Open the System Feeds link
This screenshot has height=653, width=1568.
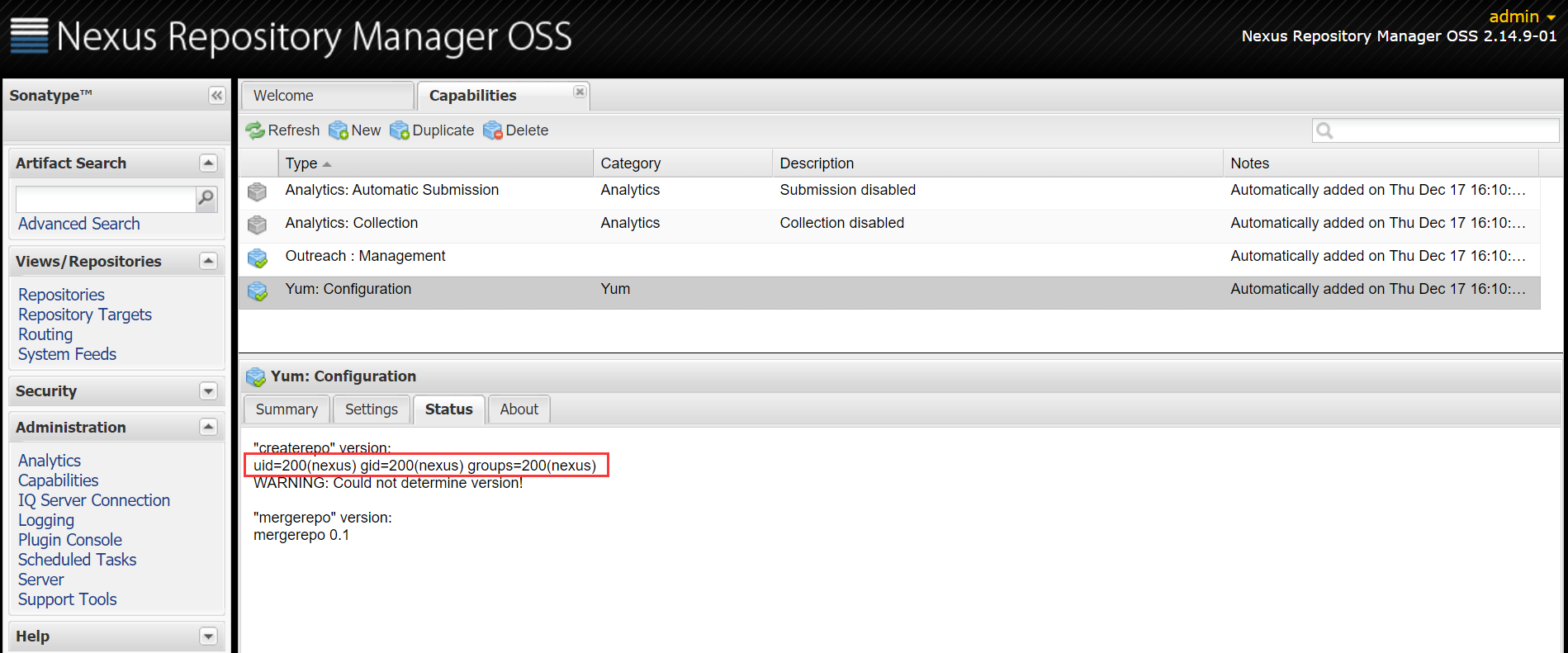67,354
